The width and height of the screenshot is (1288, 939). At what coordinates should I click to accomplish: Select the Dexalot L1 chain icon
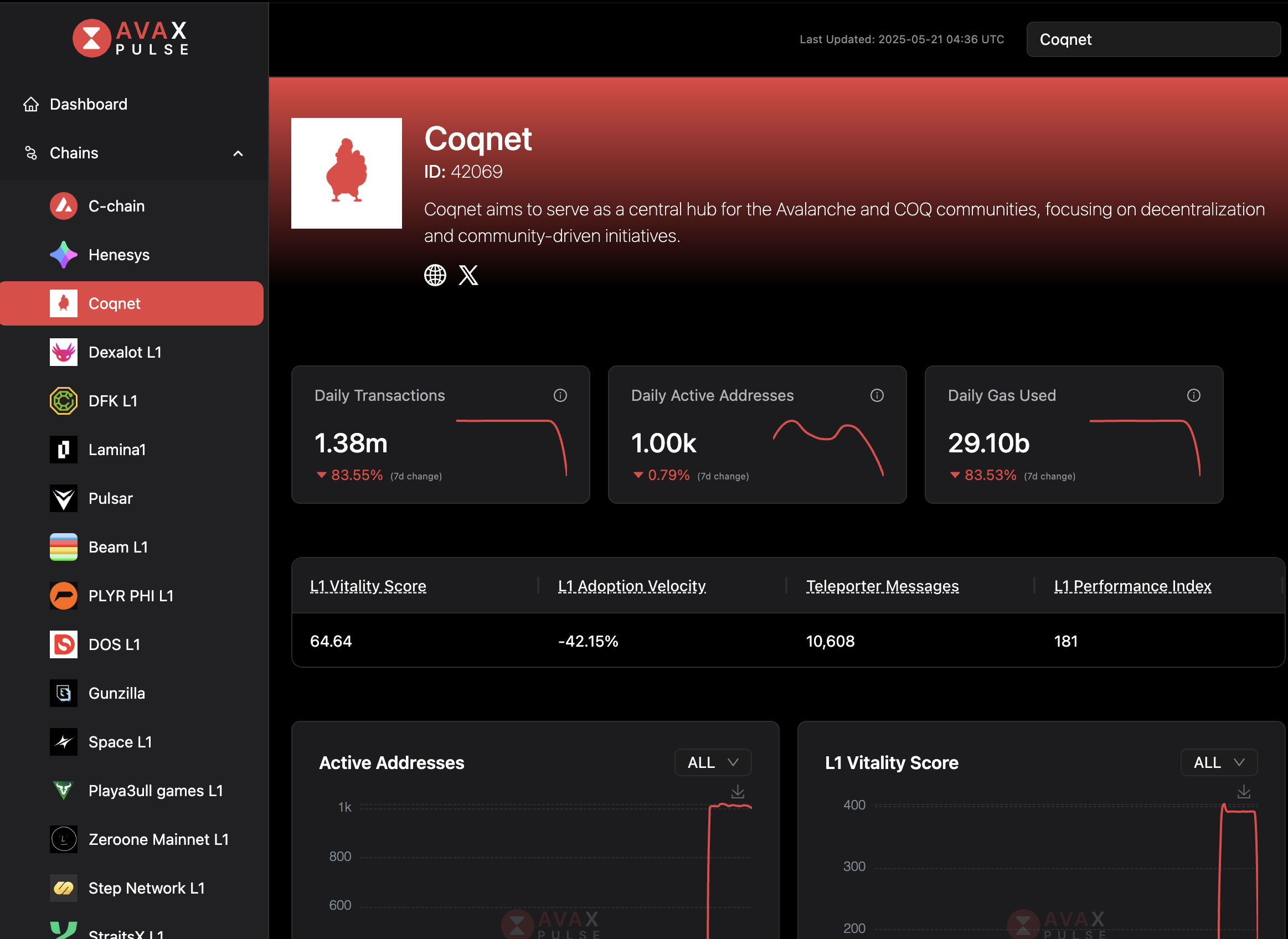click(64, 353)
